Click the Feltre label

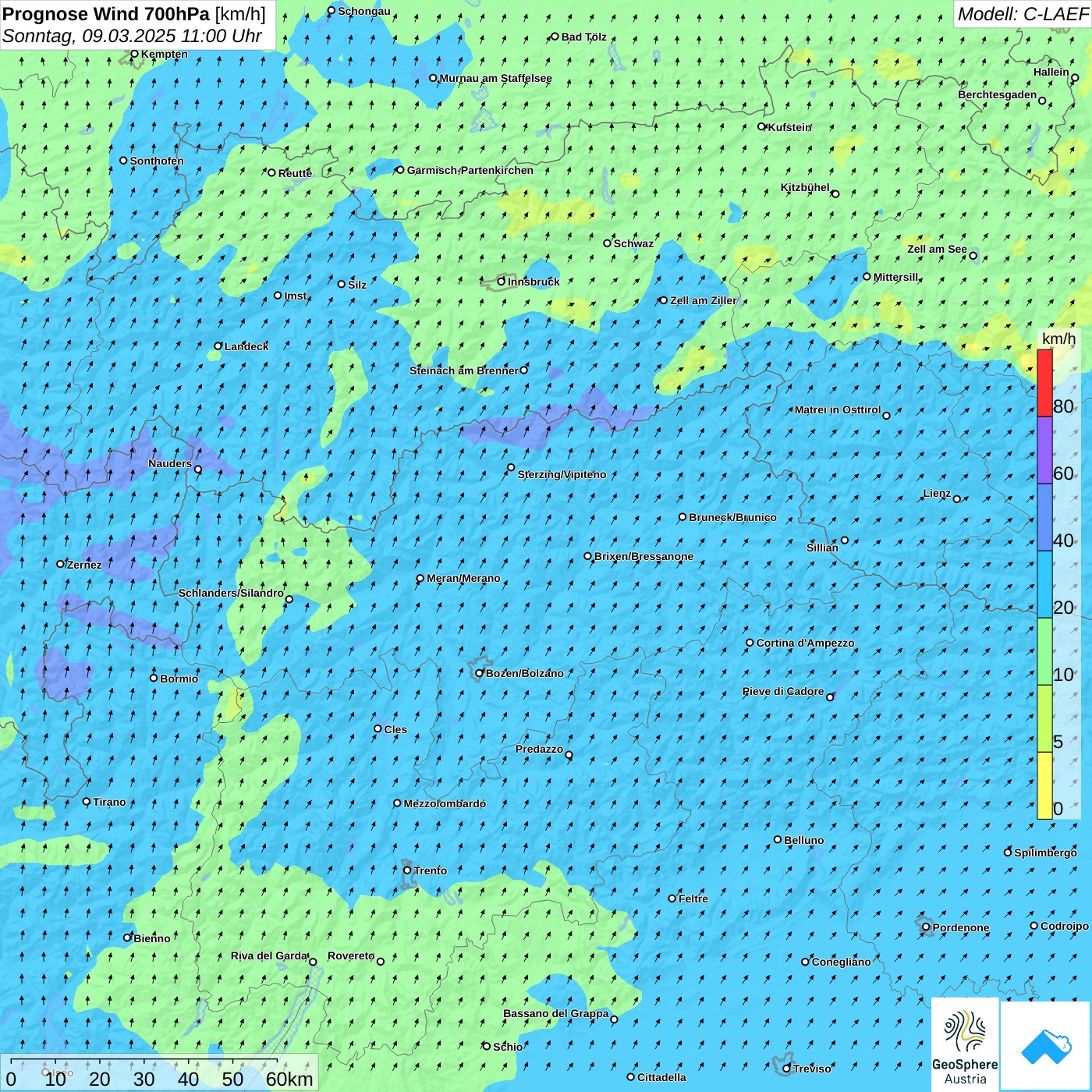coord(693,899)
